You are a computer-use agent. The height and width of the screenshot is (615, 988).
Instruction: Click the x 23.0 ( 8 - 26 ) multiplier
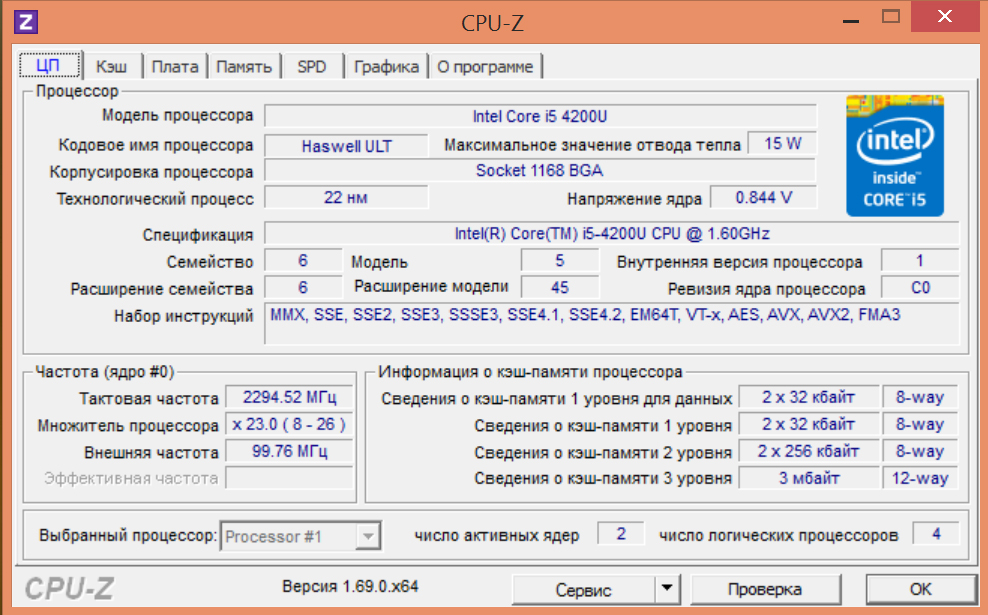pyautogui.click(x=289, y=424)
